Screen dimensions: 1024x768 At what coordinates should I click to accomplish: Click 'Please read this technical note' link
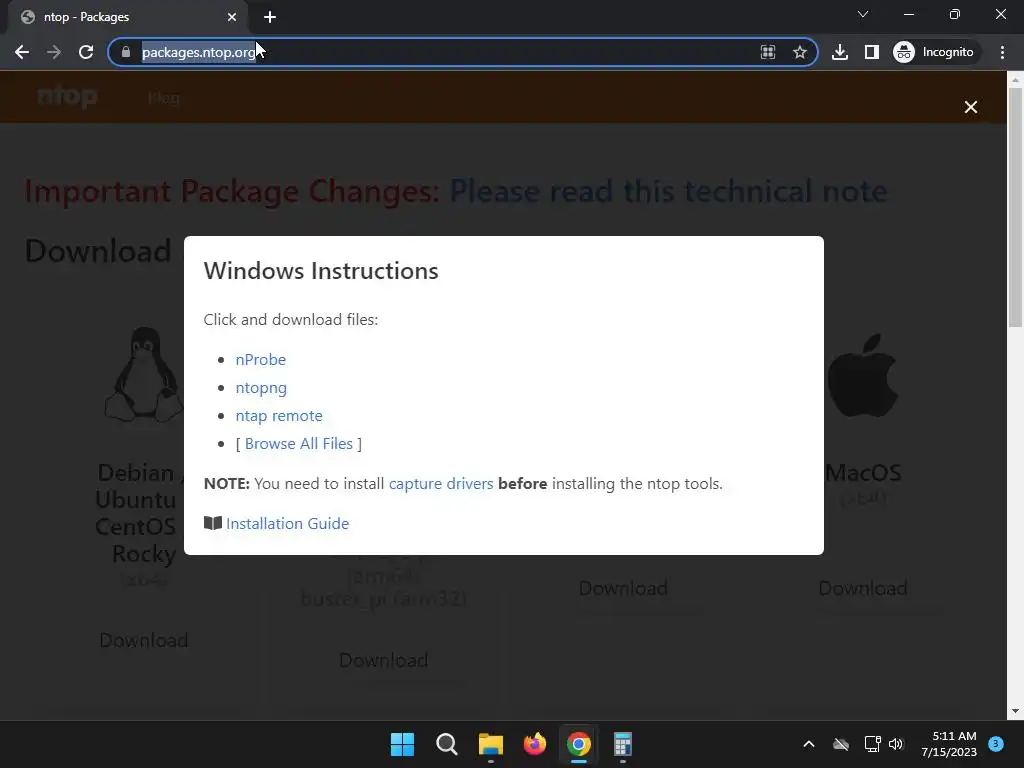point(669,191)
